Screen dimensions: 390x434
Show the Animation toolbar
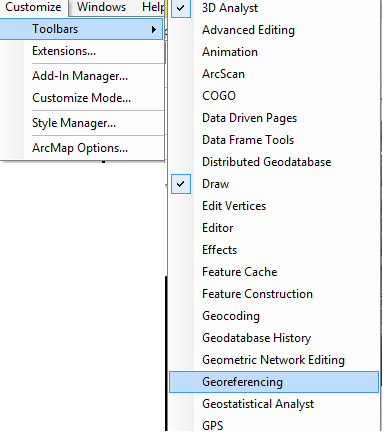[x=274, y=52]
